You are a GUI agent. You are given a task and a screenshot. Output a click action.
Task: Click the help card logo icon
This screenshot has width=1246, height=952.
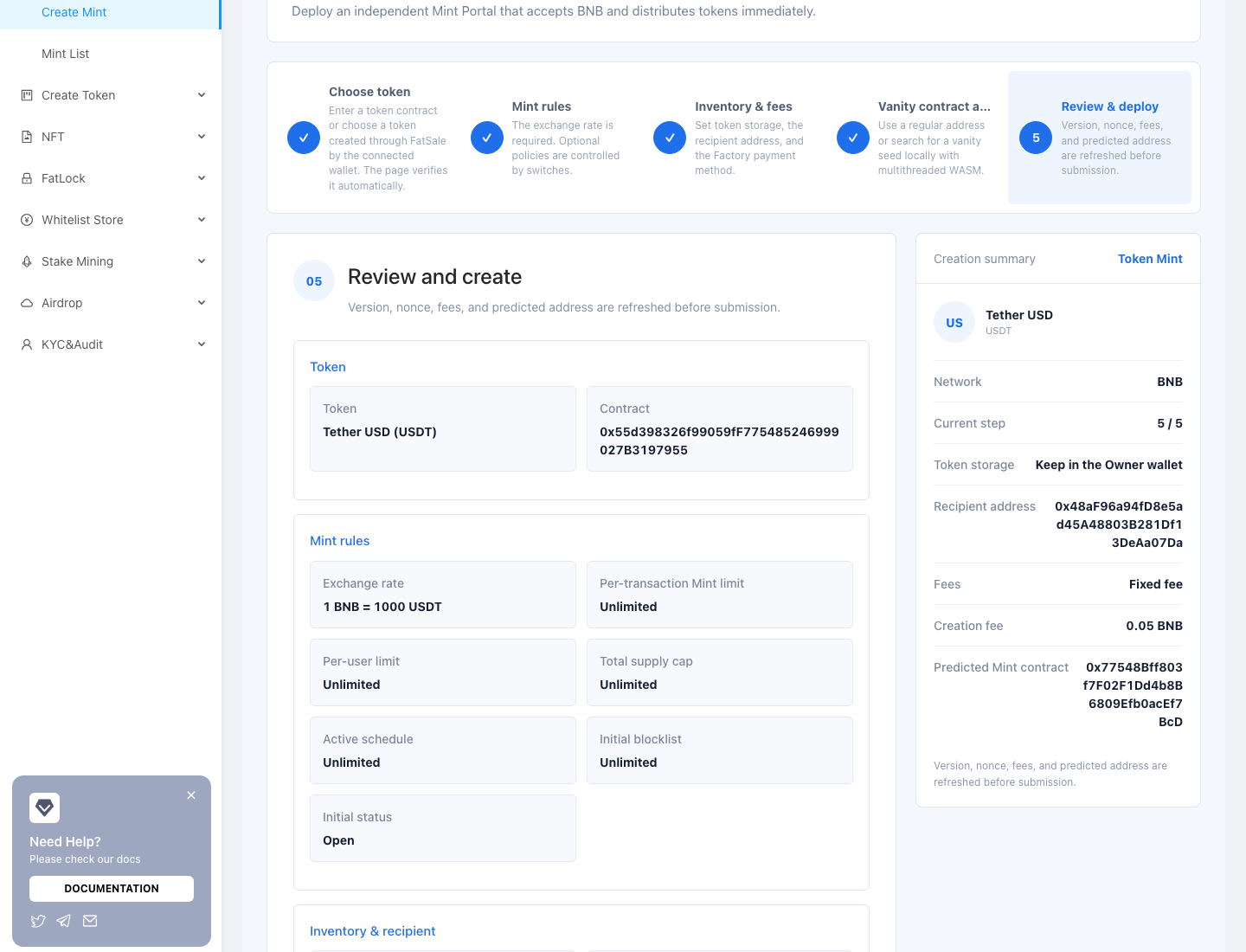[45, 807]
